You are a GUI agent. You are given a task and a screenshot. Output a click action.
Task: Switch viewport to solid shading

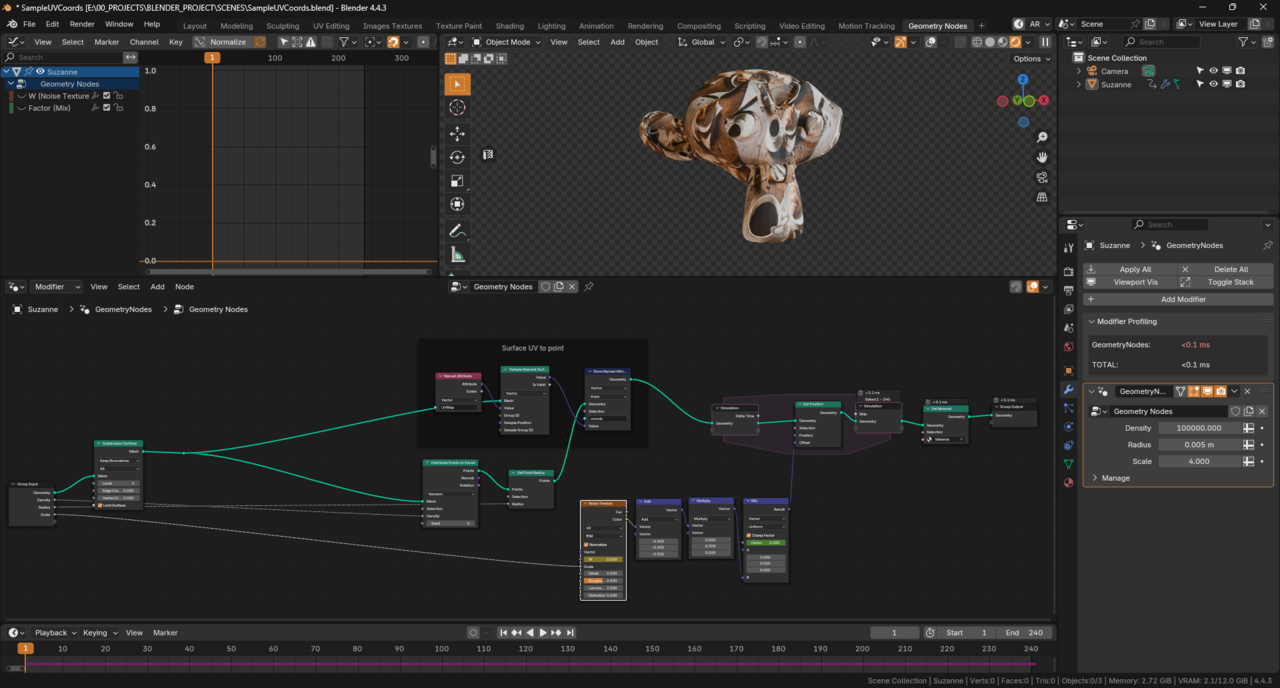[990, 42]
